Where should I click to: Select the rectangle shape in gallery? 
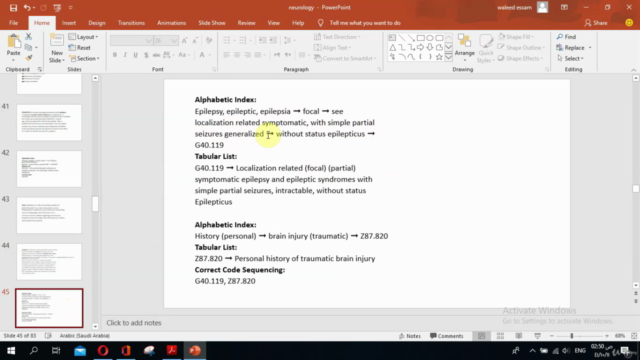pyautogui.click(x=420, y=38)
